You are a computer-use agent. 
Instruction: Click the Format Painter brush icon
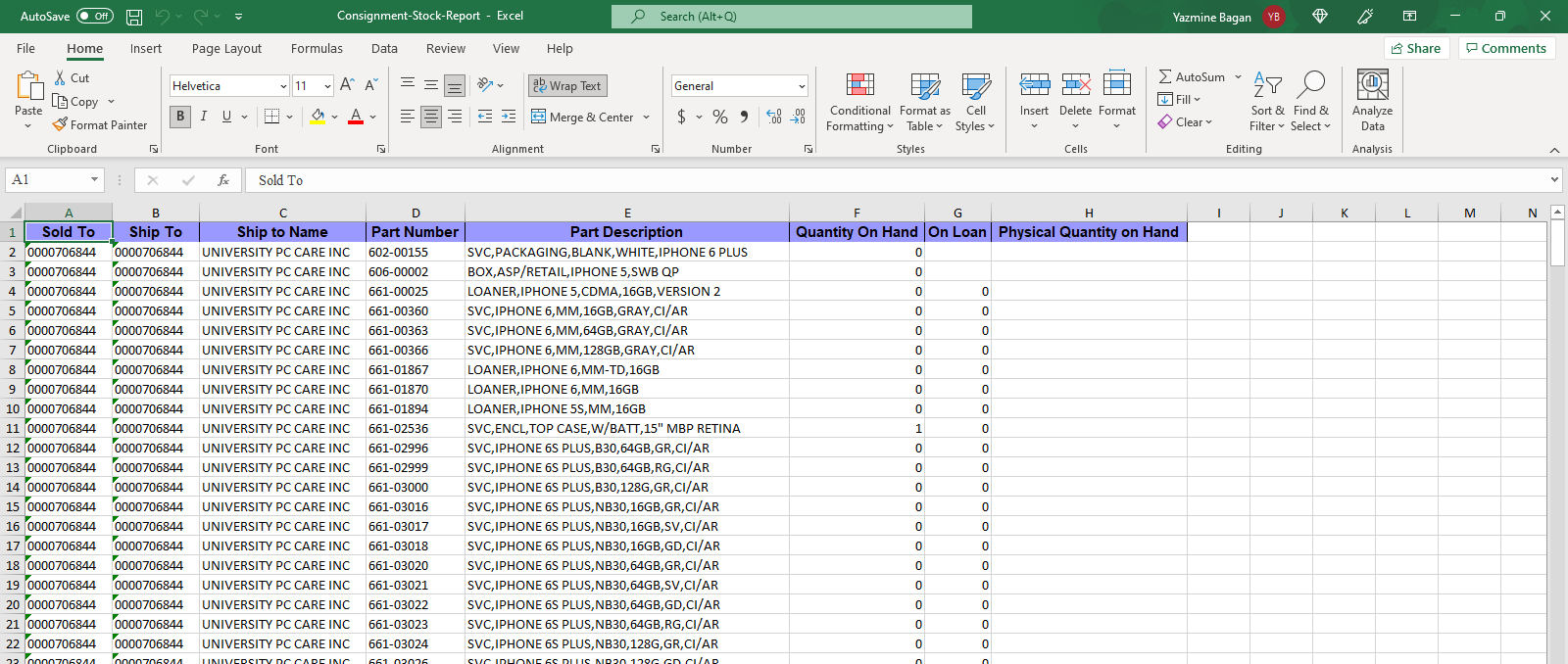point(60,125)
